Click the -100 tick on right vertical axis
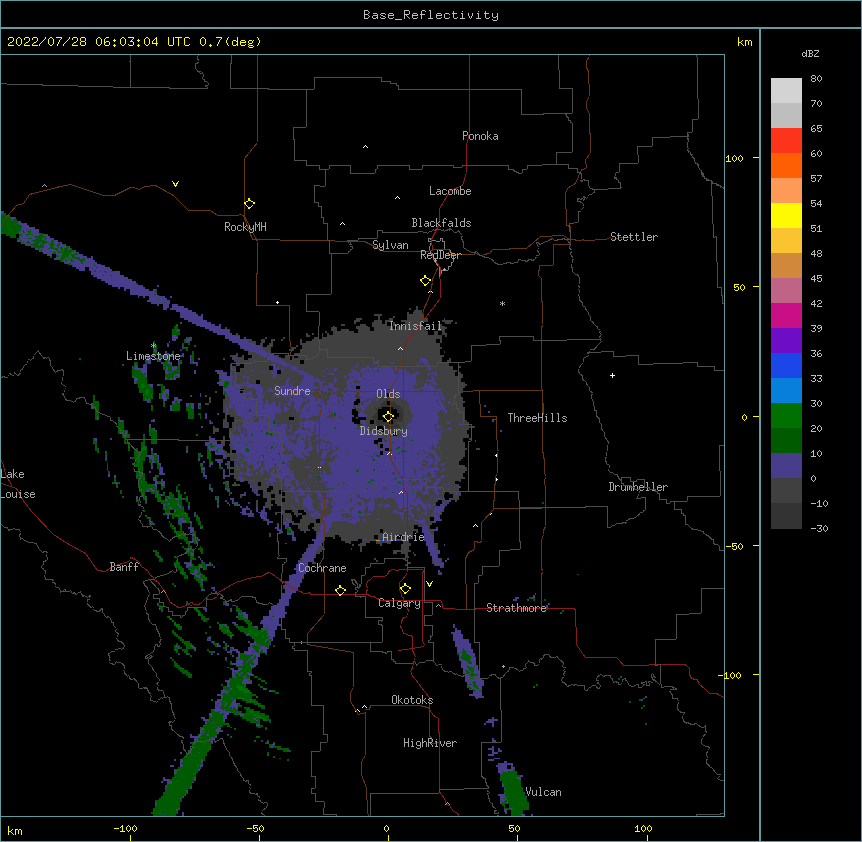 (731, 675)
